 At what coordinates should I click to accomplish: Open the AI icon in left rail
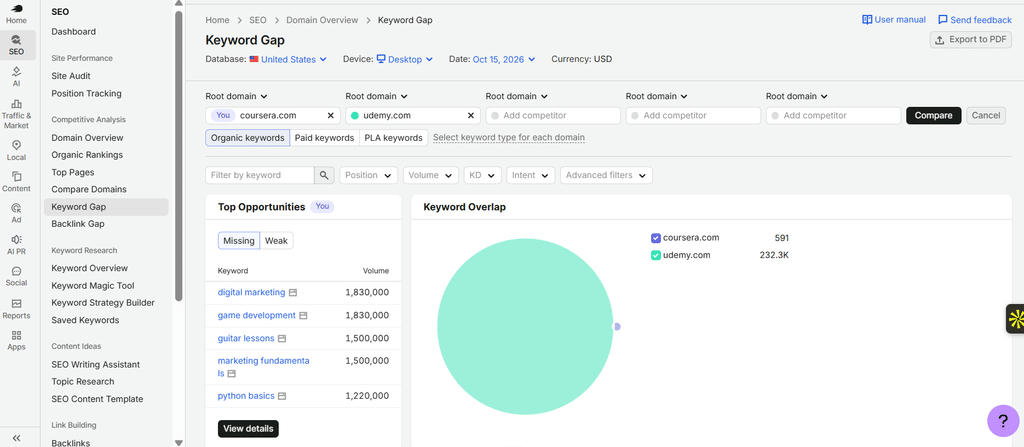[x=16, y=76]
